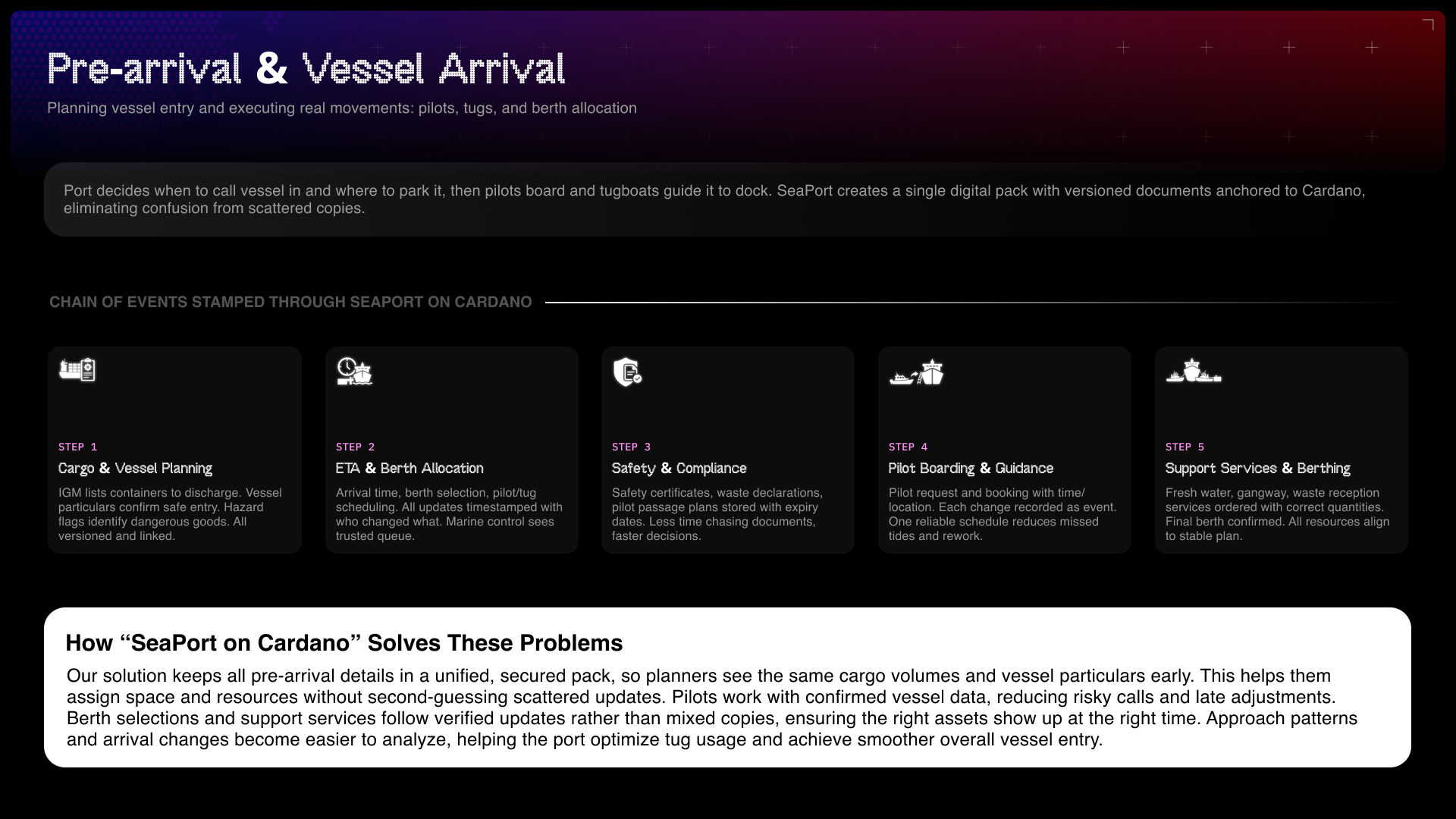Click the grey port description text box

pos(726,199)
